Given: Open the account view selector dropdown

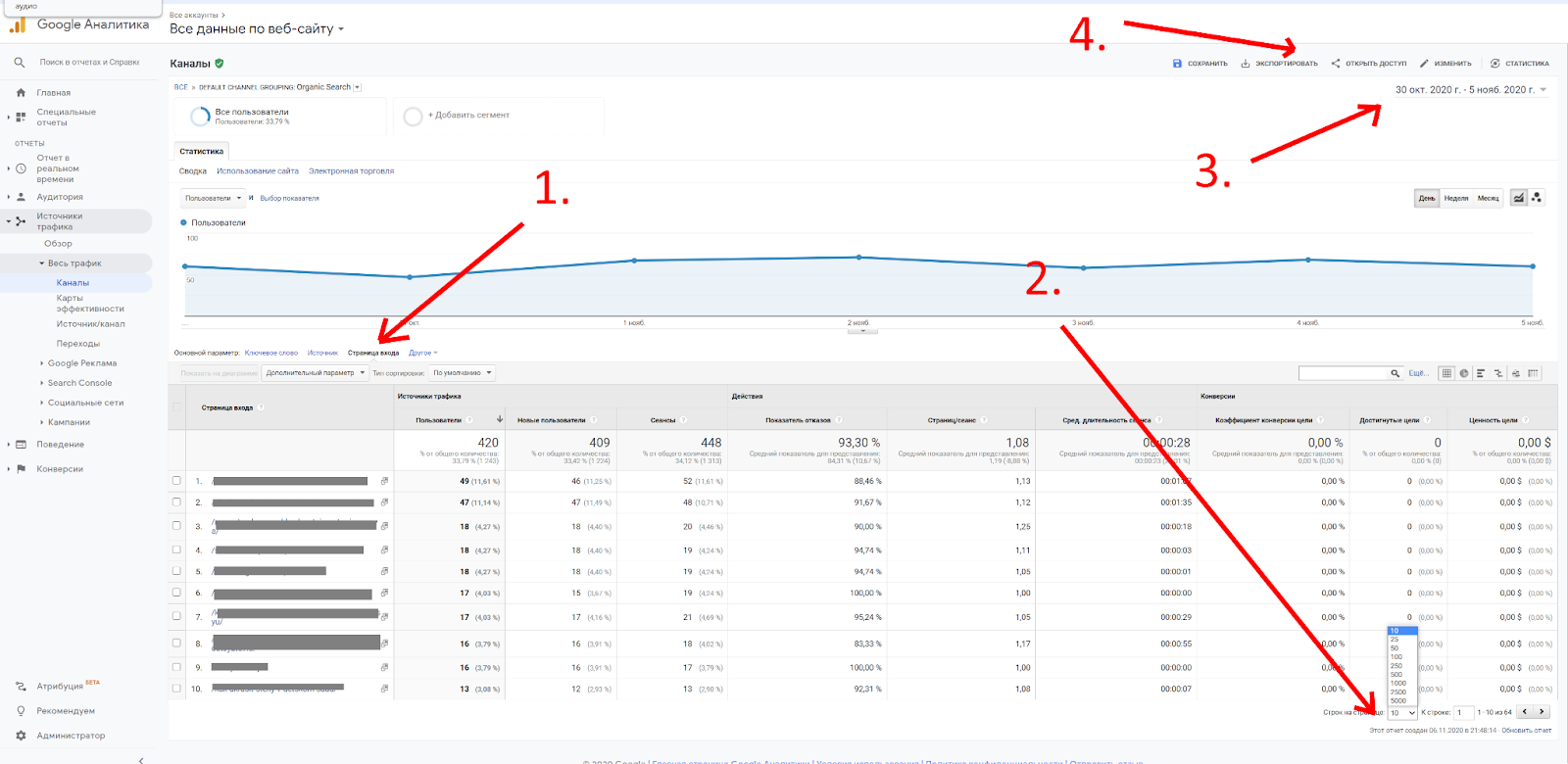Looking at the screenshot, I should click(257, 29).
